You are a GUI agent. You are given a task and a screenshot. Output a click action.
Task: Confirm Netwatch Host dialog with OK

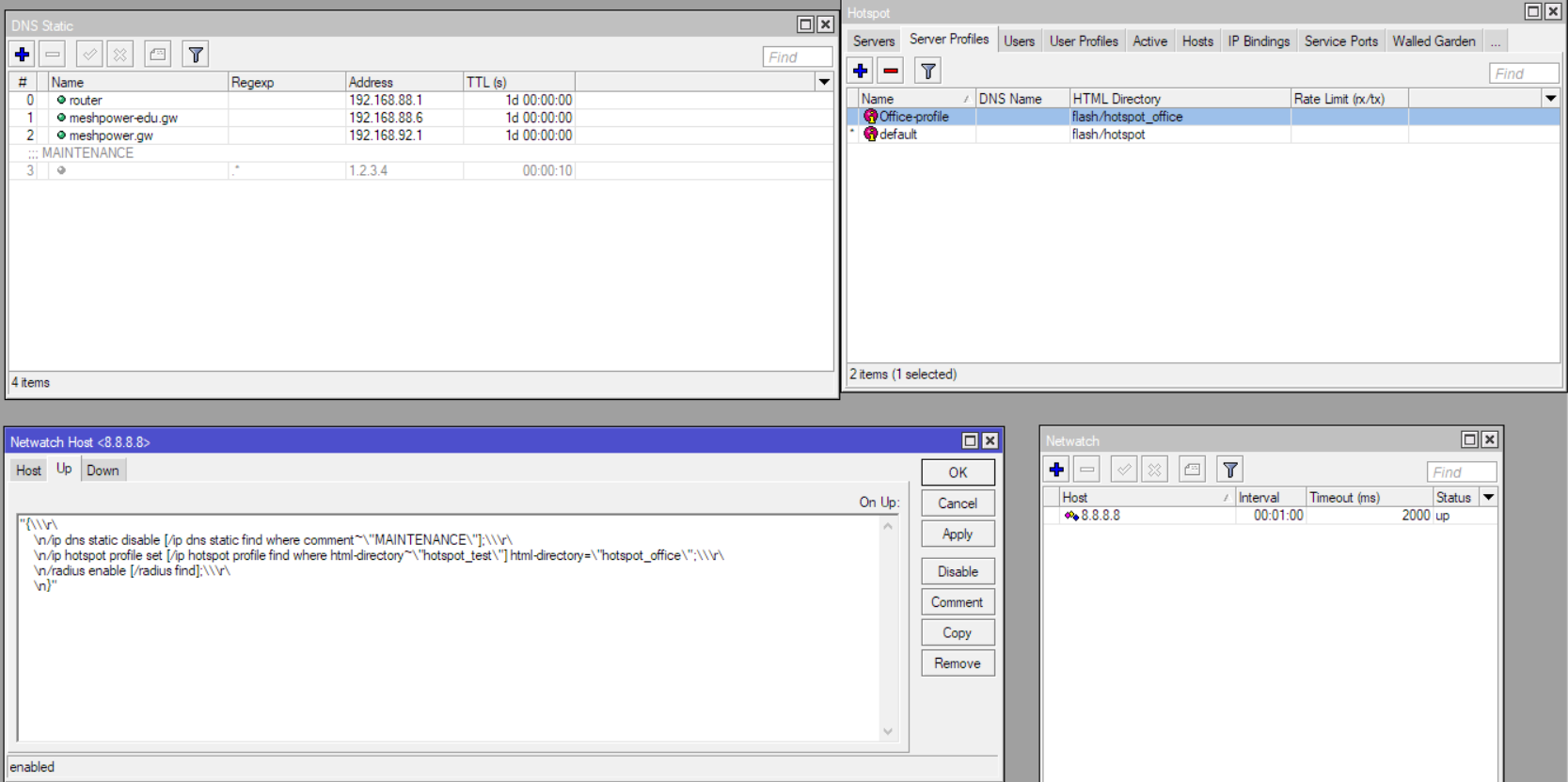[x=958, y=472]
